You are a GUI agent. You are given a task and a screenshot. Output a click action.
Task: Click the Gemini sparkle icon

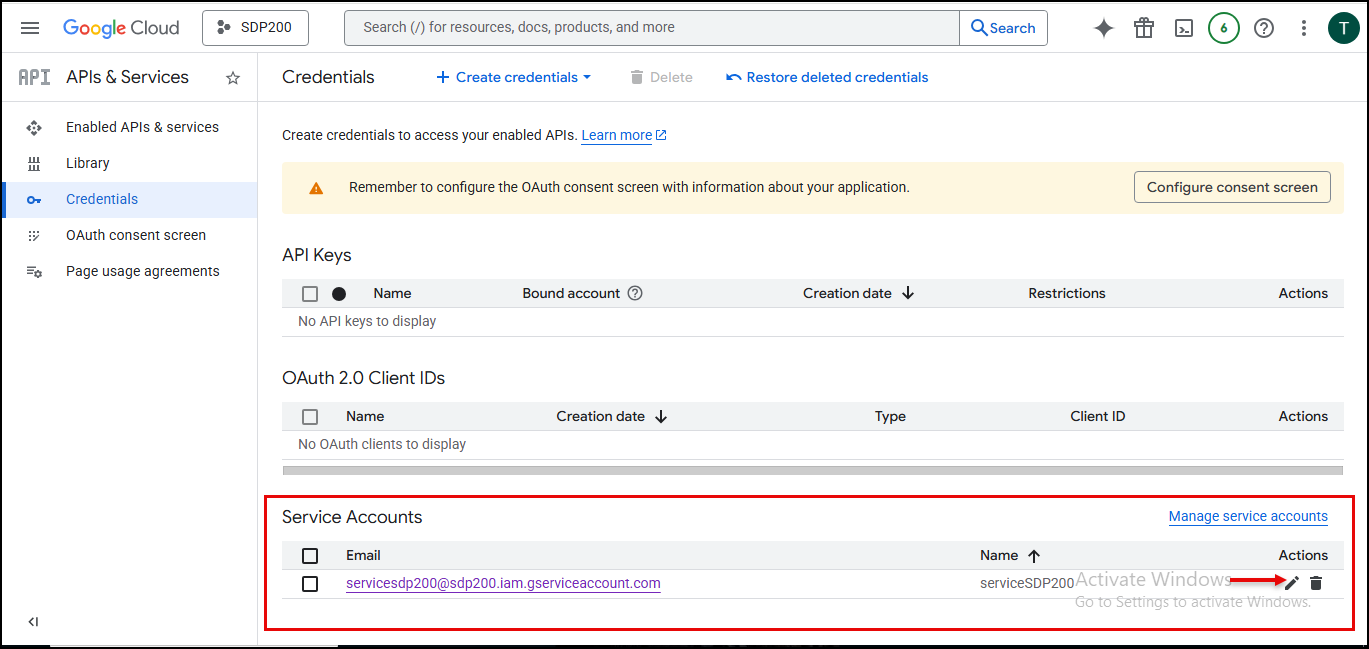pyautogui.click(x=1104, y=28)
